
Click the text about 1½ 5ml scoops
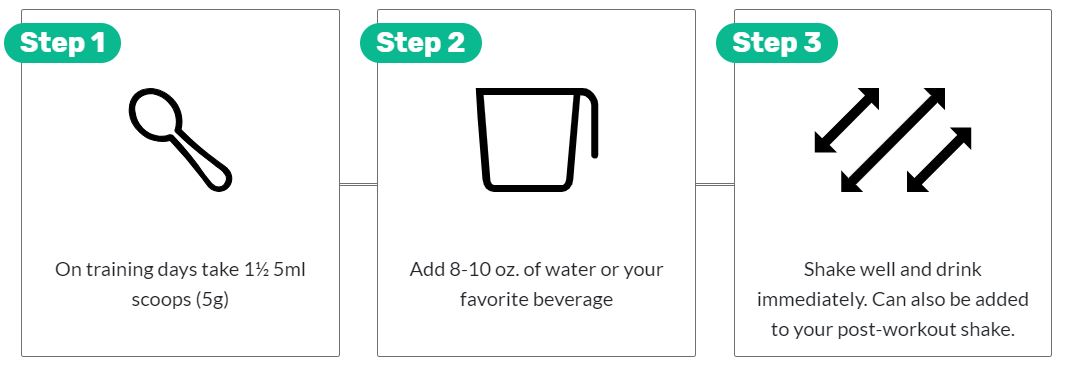click(x=180, y=284)
